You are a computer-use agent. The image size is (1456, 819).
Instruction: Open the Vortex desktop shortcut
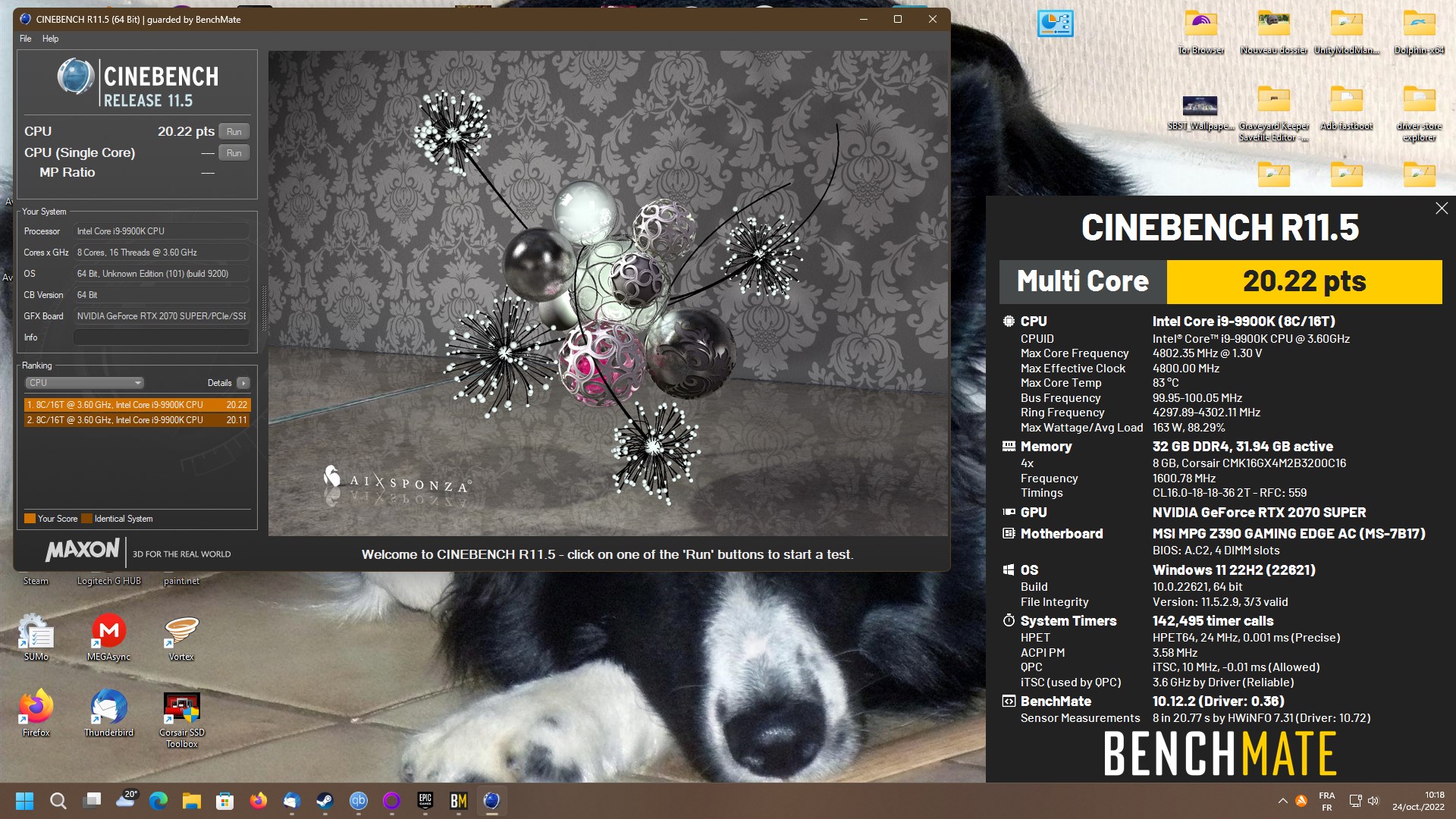(x=181, y=637)
